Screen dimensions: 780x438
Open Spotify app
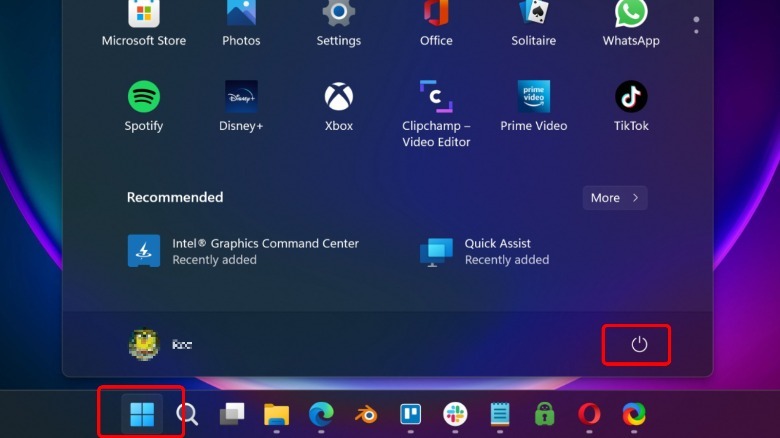(x=144, y=106)
